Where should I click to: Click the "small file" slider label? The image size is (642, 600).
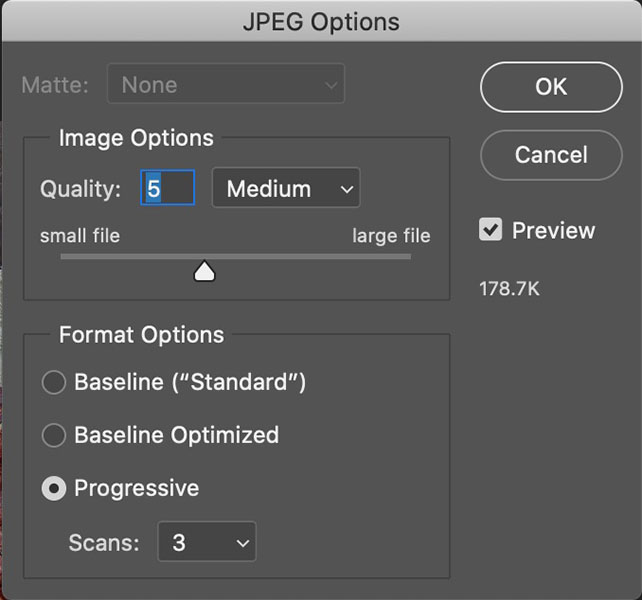tap(80, 236)
